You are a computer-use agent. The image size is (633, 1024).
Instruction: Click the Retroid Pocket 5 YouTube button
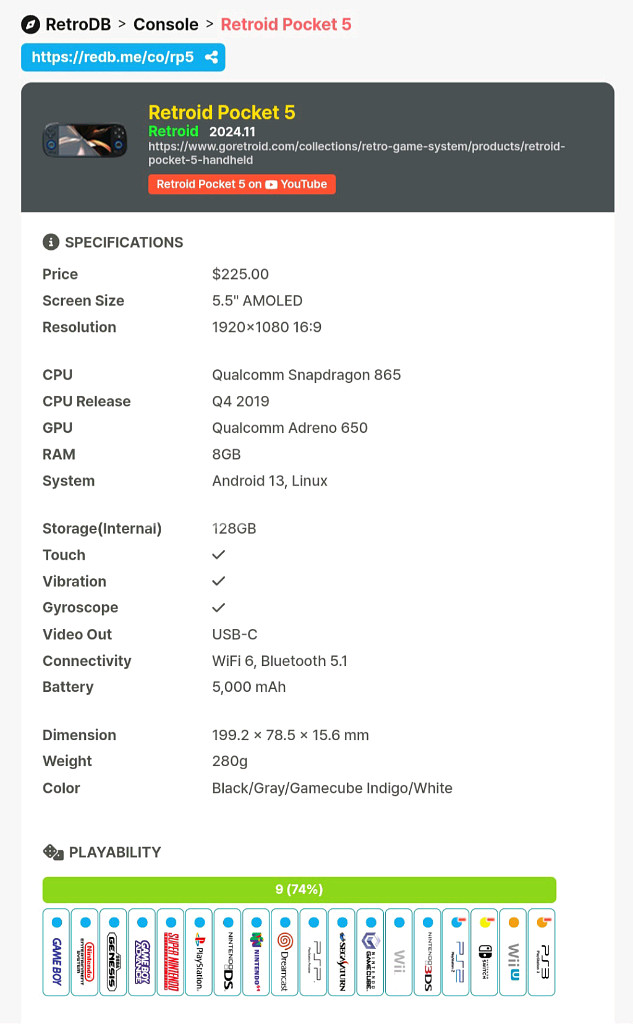coord(242,184)
